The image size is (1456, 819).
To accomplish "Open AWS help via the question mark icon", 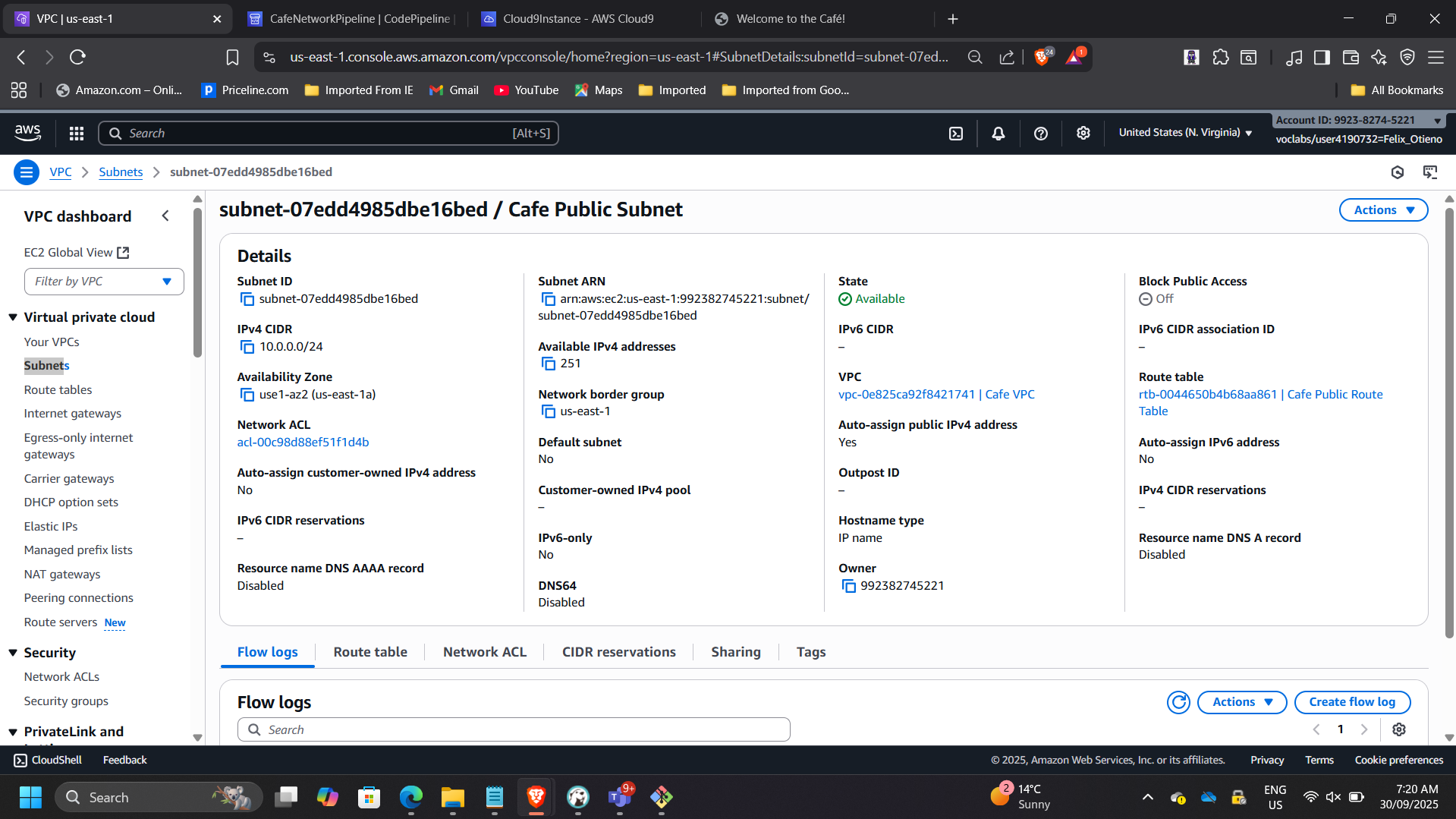I will click(1040, 133).
